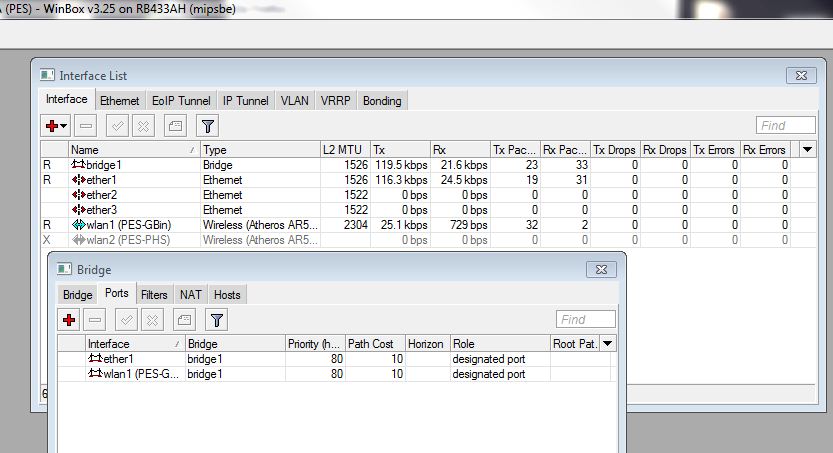This screenshot has width=833, height=453.
Task: Switch to the Bridge tab in Bridge window
Action: [x=78, y=294]
